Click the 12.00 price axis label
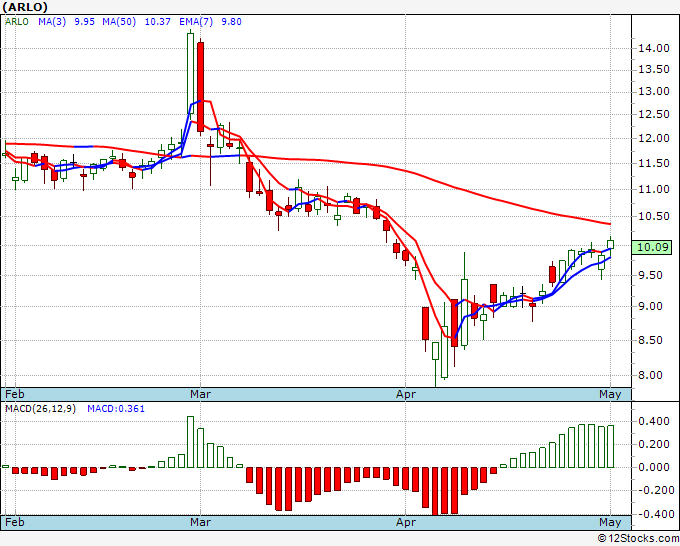680x546 pixels. click(654, 138)
